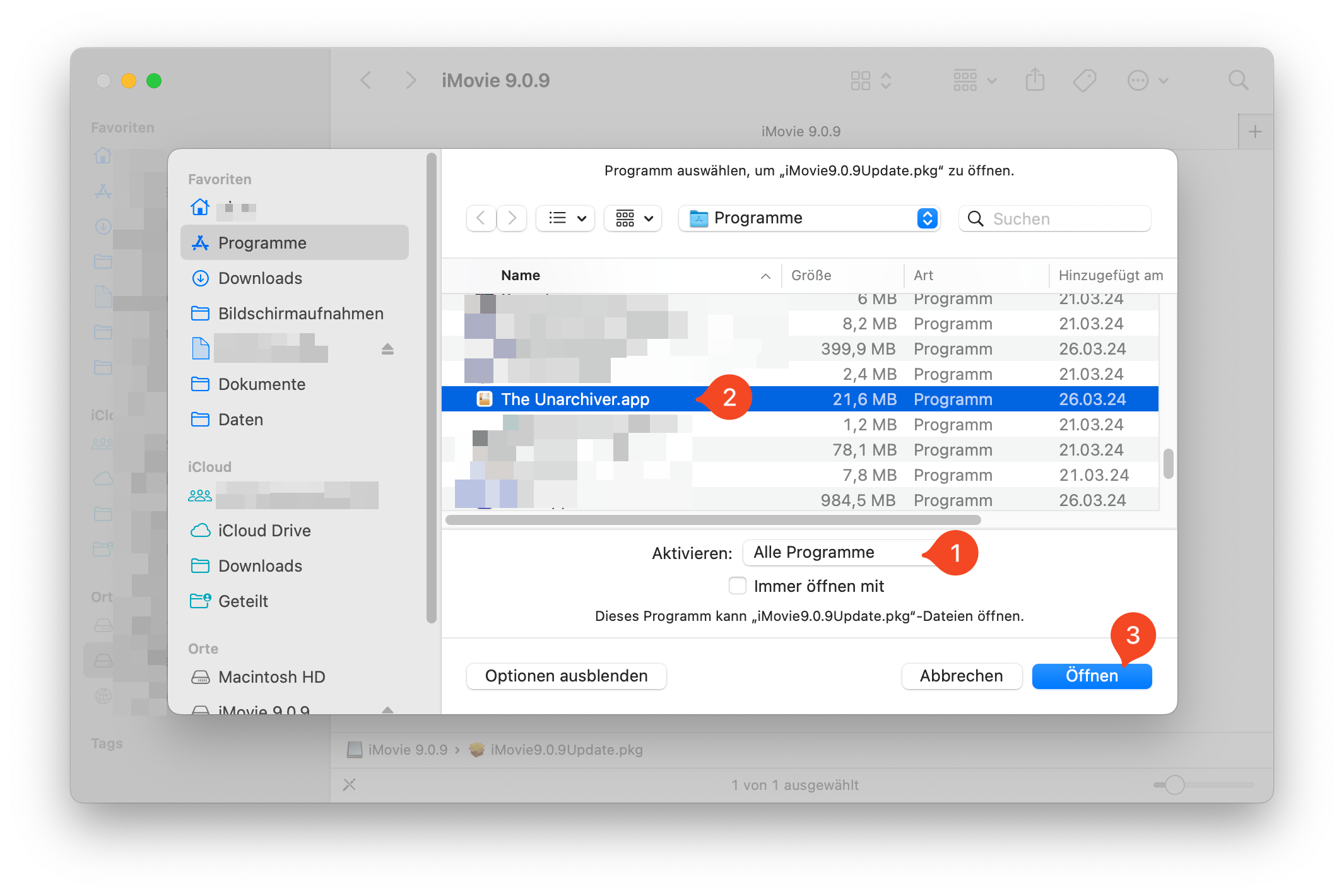This screenshot has width=1344, height=896.
Task: Click the Öffnen button
Action: (1091, 676)
